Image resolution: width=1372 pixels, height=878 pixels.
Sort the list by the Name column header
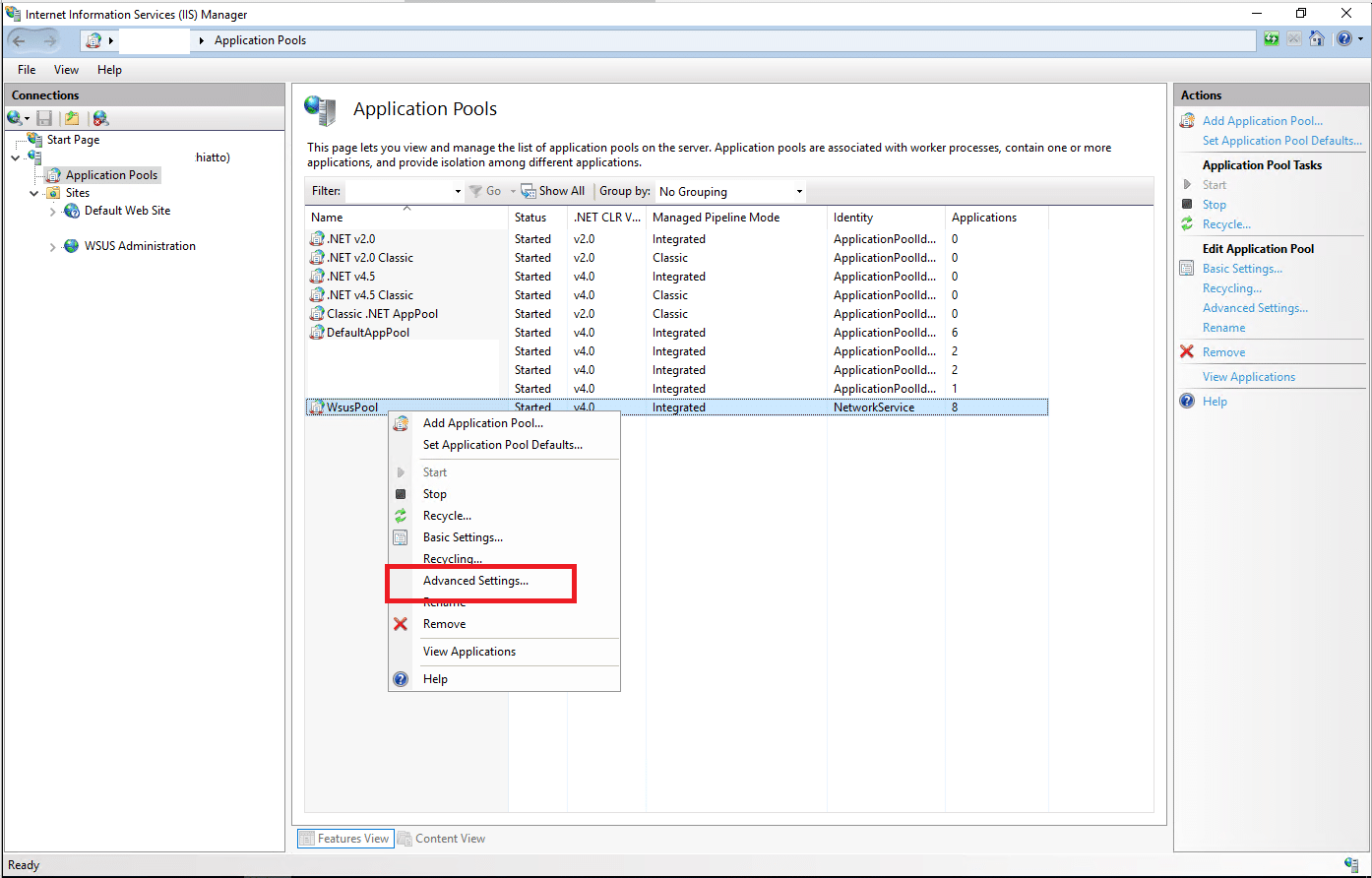(406, 218)
